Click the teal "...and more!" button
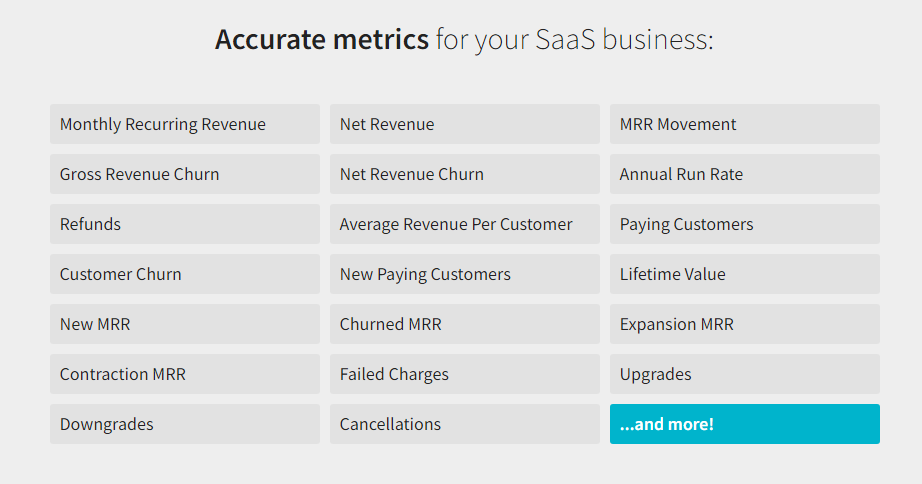922x484 pixels. coord(745,424)
